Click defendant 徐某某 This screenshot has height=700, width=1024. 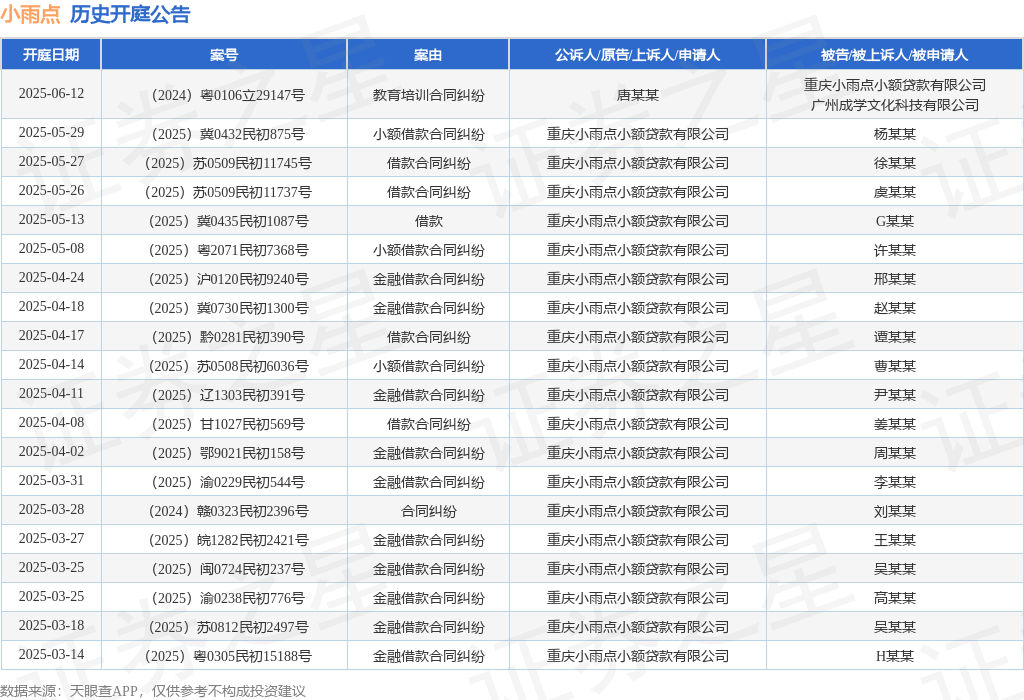[895, 163]
